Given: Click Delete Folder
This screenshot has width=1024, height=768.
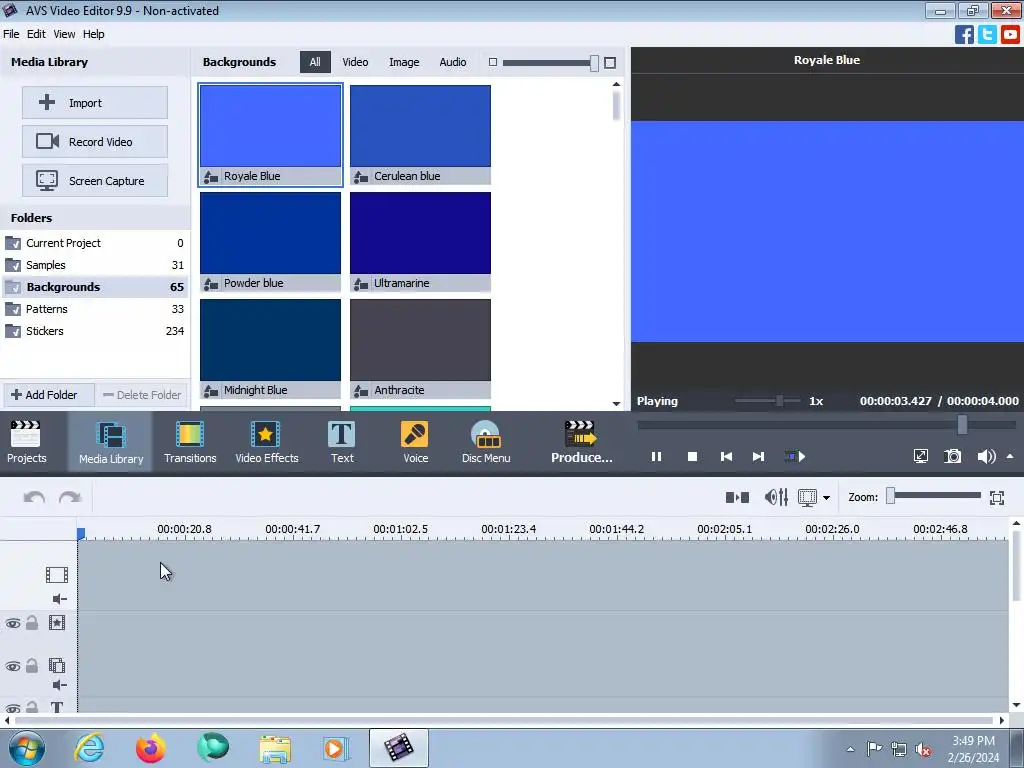Looking at the screenshot, I should (x=142, y=394).
